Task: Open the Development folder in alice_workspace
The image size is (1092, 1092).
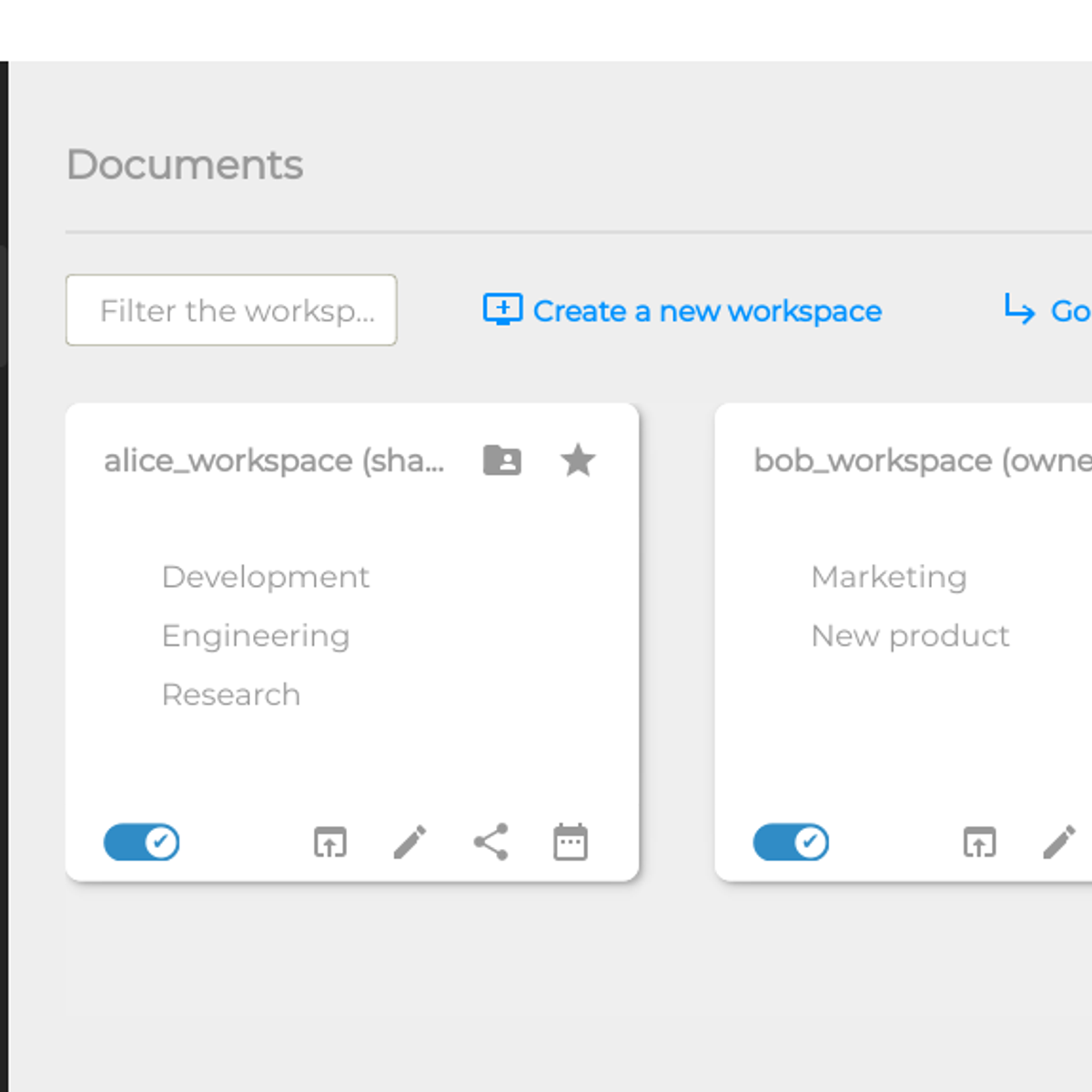Action: tap(266, 577)
